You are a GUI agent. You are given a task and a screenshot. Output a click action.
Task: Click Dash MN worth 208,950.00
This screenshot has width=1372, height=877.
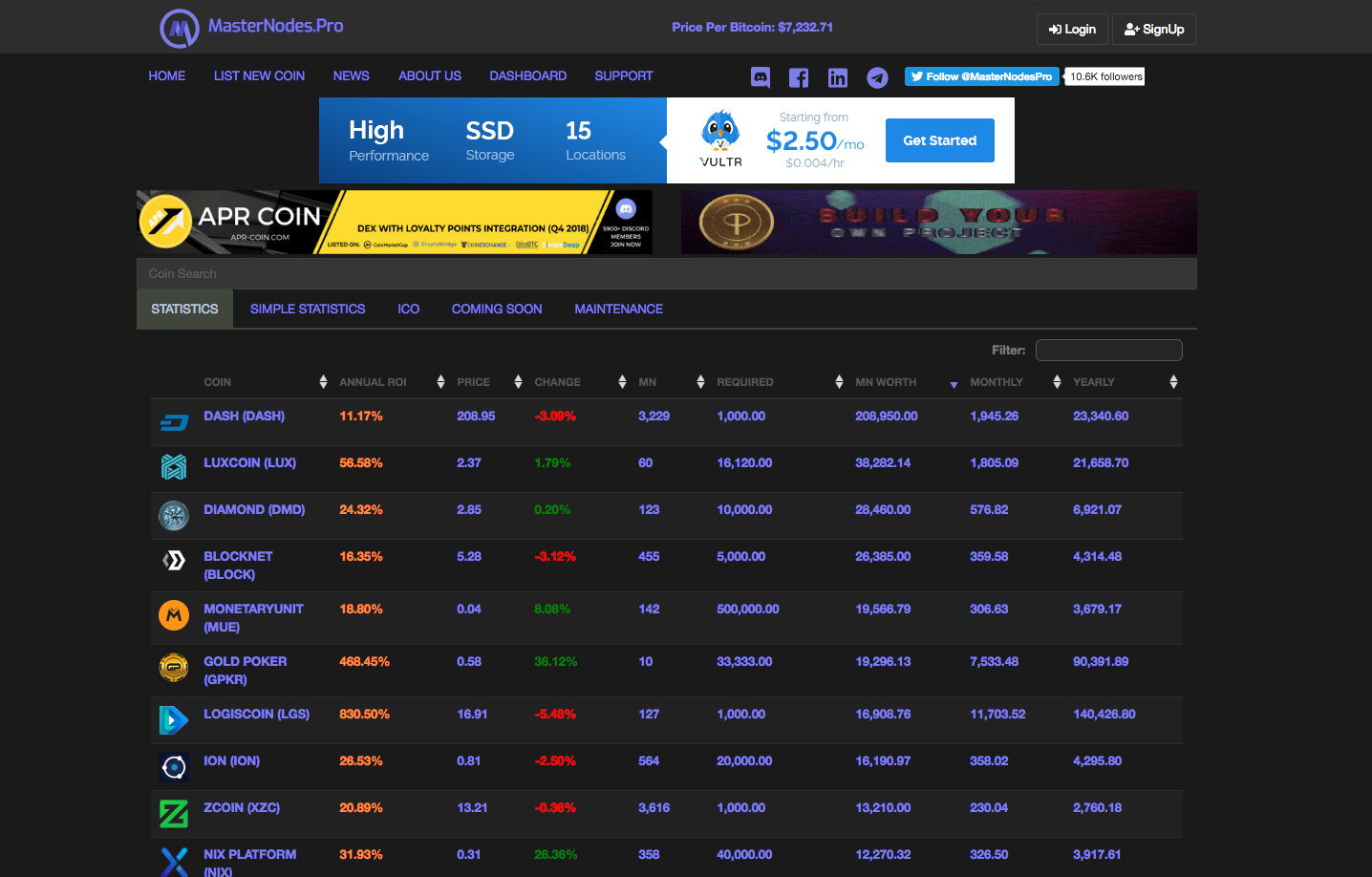[887, 416]
